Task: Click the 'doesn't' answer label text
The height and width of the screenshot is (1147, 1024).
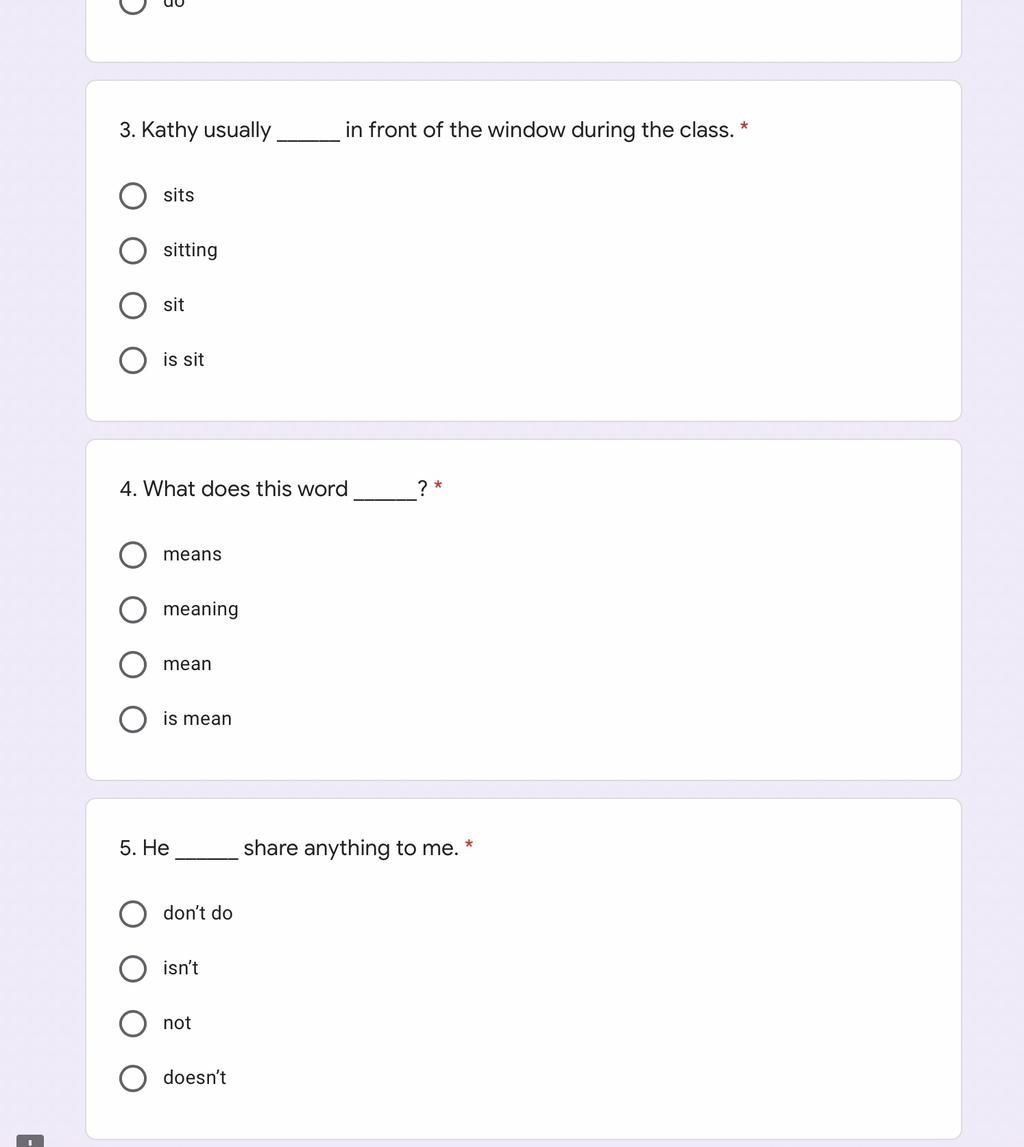Action: (x=195, y=1078)
